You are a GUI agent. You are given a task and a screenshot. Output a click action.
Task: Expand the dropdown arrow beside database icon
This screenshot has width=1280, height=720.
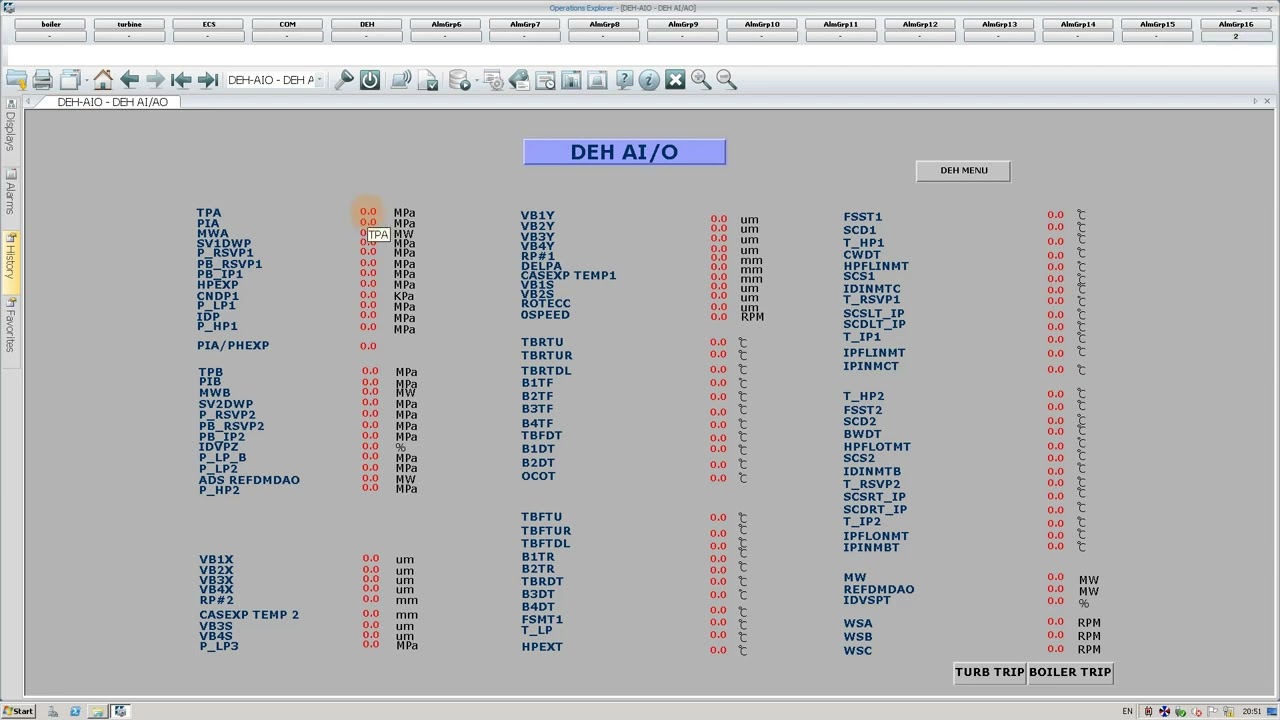[x=476, y=80]
